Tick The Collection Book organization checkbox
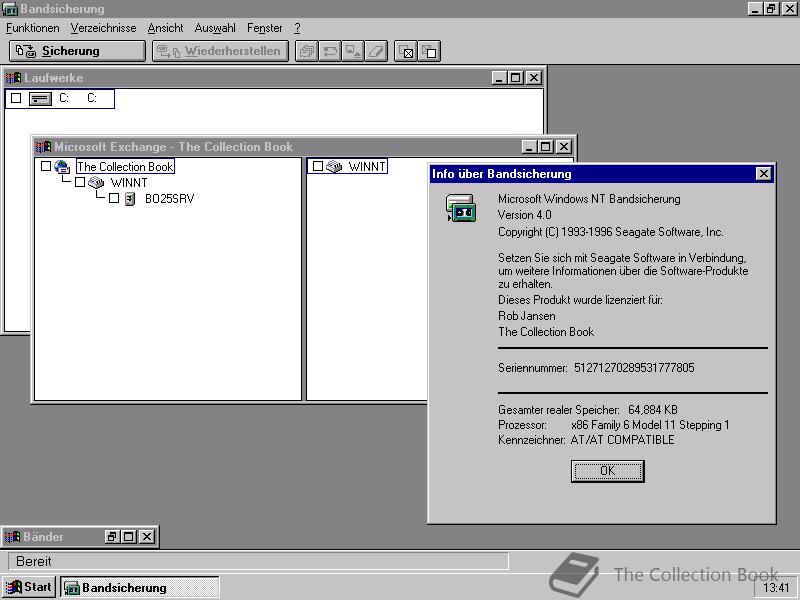 [x=46, y=166]
